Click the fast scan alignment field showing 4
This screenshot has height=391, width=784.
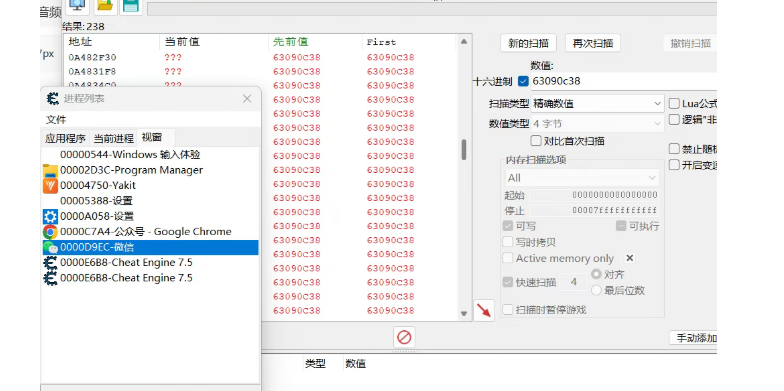tap(574, 282)
